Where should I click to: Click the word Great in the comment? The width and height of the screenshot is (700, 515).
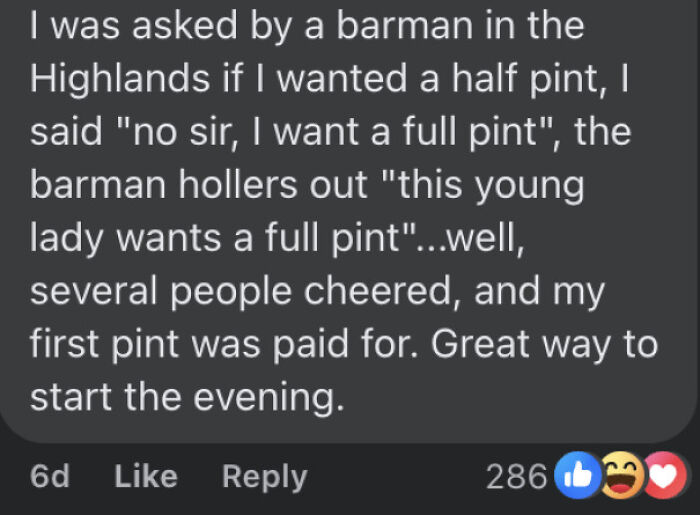[x=480, y=344]
